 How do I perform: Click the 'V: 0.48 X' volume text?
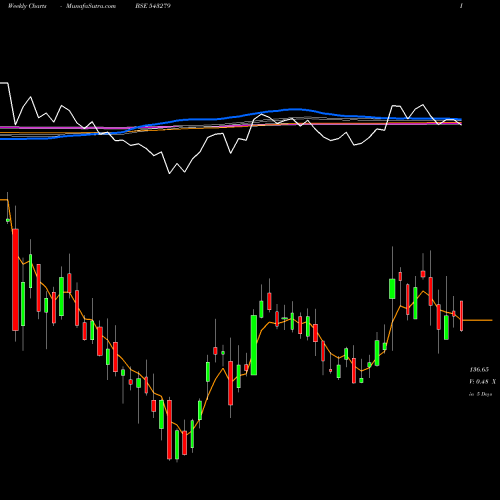pos(483,382)
